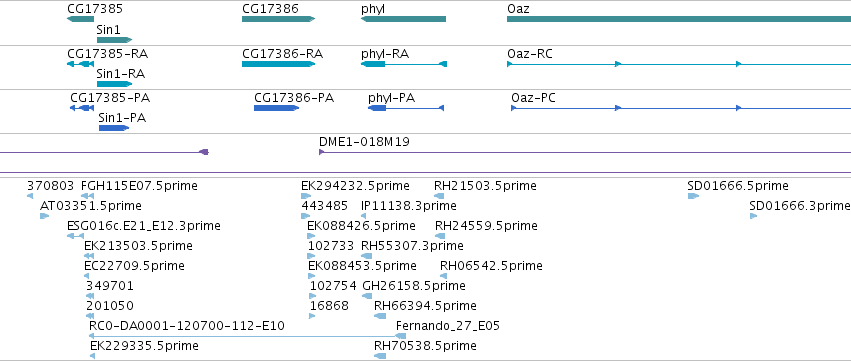851x361 pixels.
Task: Click the CG17386-RA transcript bar
Action: [278, 64]
